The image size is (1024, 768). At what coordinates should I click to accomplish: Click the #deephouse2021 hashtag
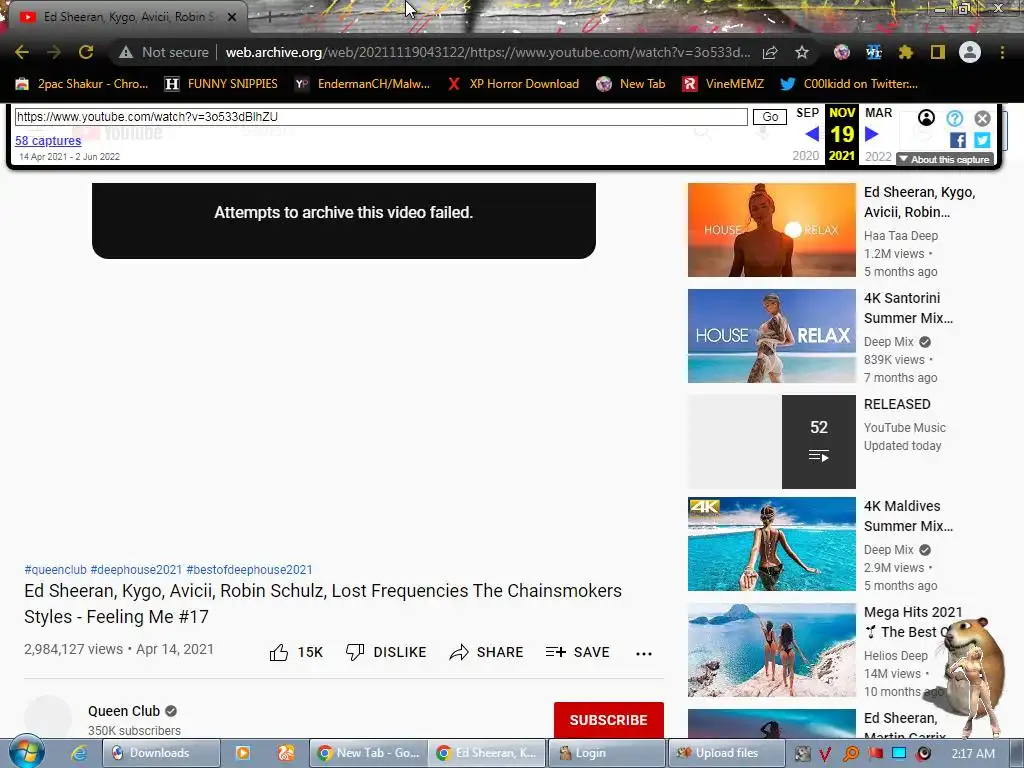pyautogui.click(x=136, y=569)
